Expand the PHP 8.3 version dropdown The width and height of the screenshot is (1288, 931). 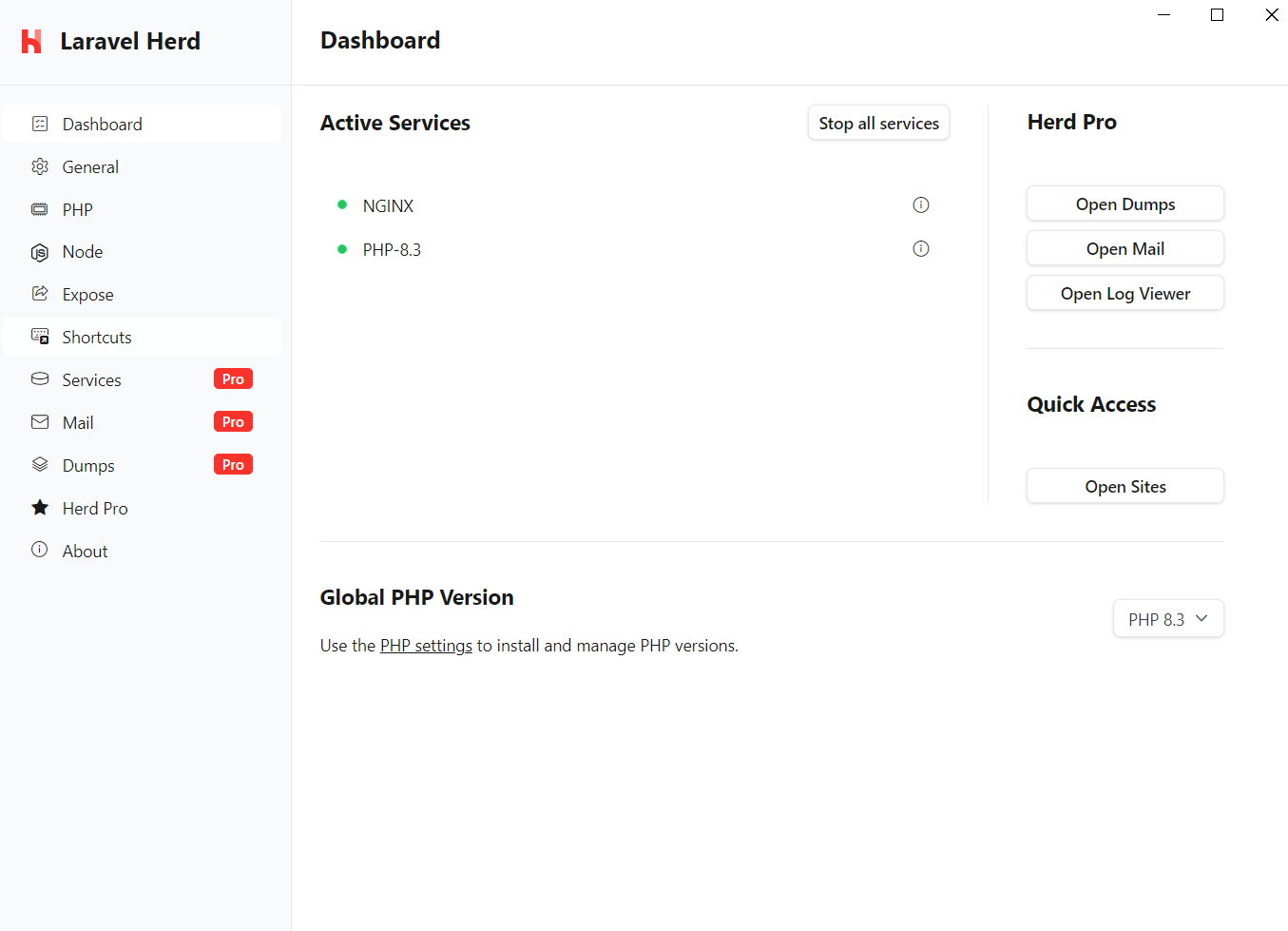[1167, 619]
